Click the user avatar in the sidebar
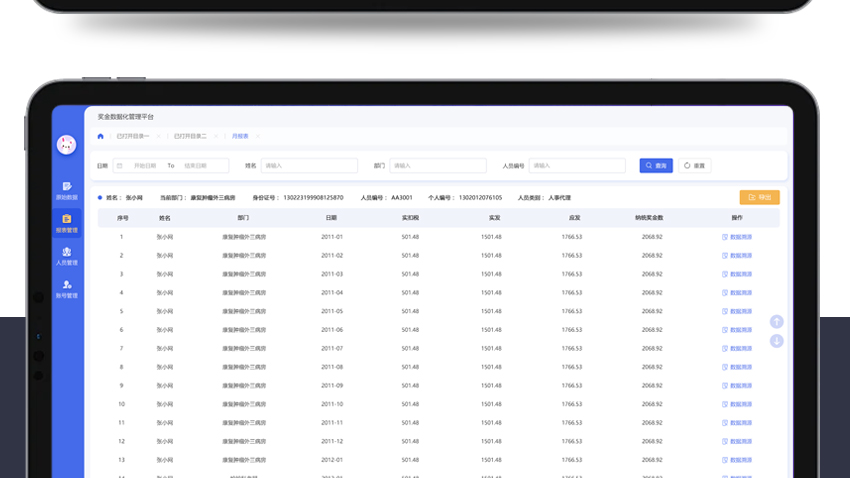The image size is (850, 478). pos(67,145)
